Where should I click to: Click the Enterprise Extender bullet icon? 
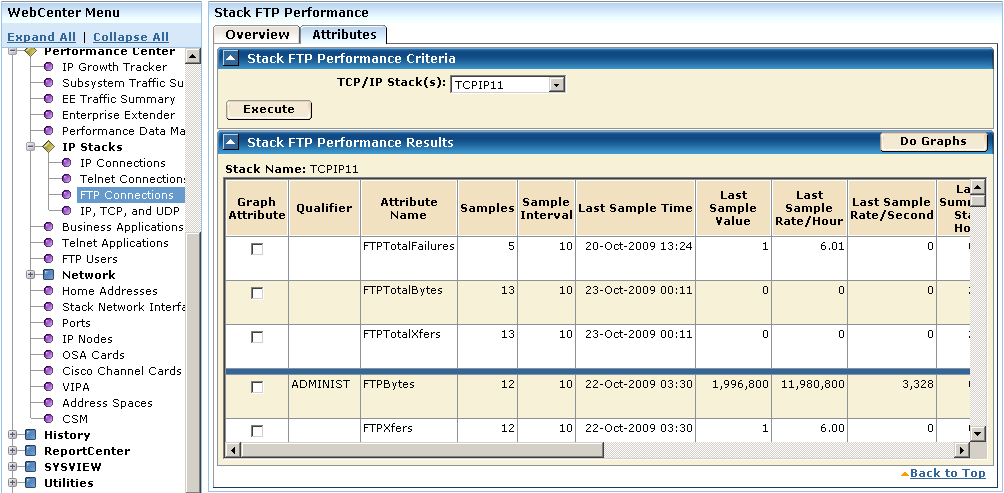pyautogui.click(x=49, y=115)
